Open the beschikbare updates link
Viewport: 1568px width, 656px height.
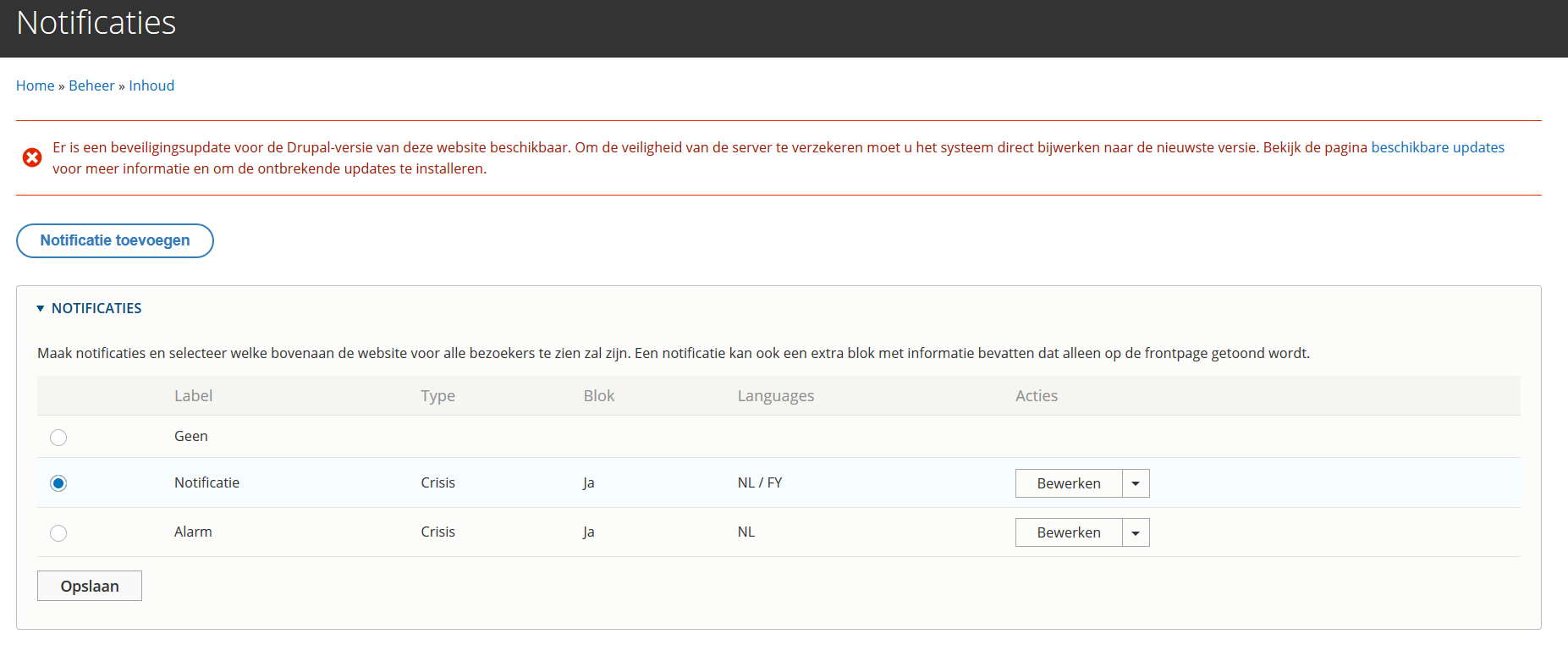click(x=1437, y=147)
